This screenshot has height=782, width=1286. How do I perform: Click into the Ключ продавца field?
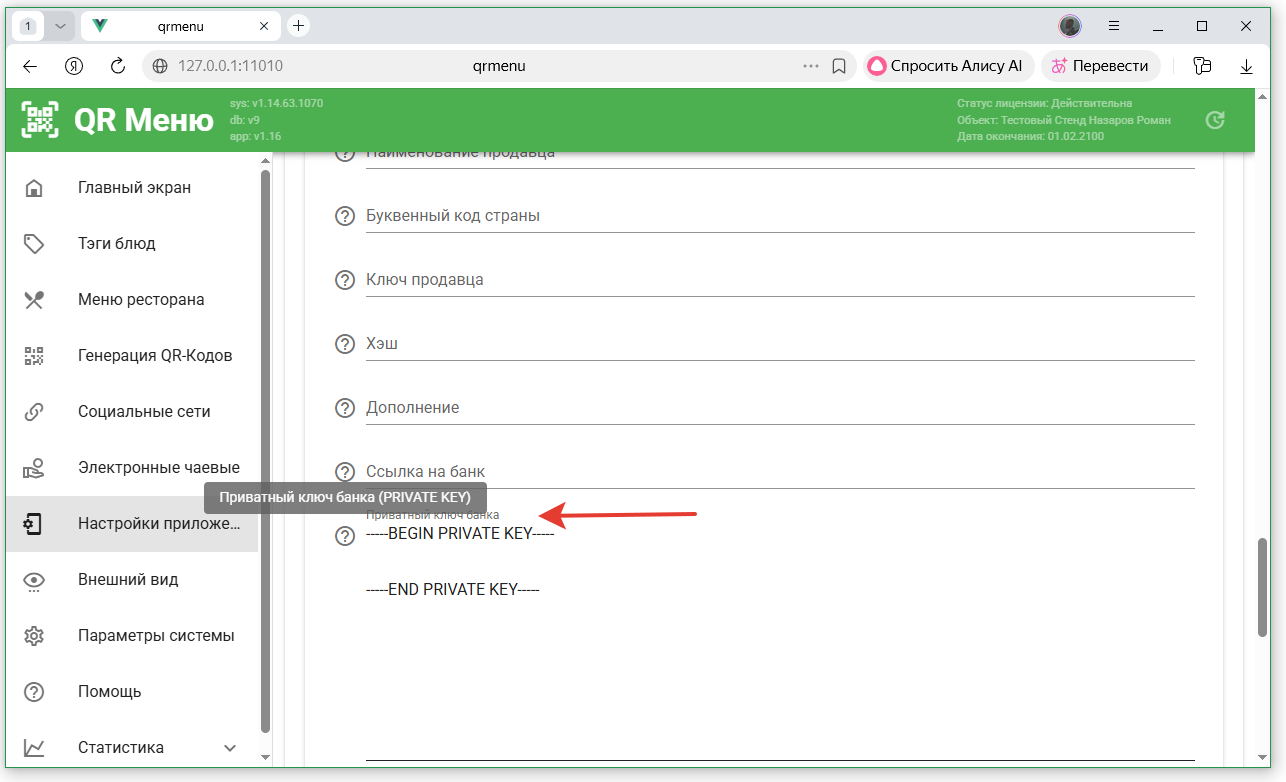coord(780,280)
